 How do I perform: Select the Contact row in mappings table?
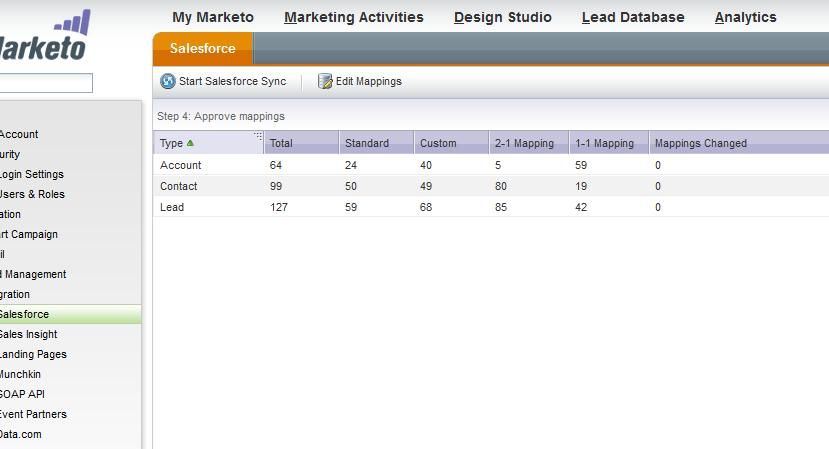(179, 186)
